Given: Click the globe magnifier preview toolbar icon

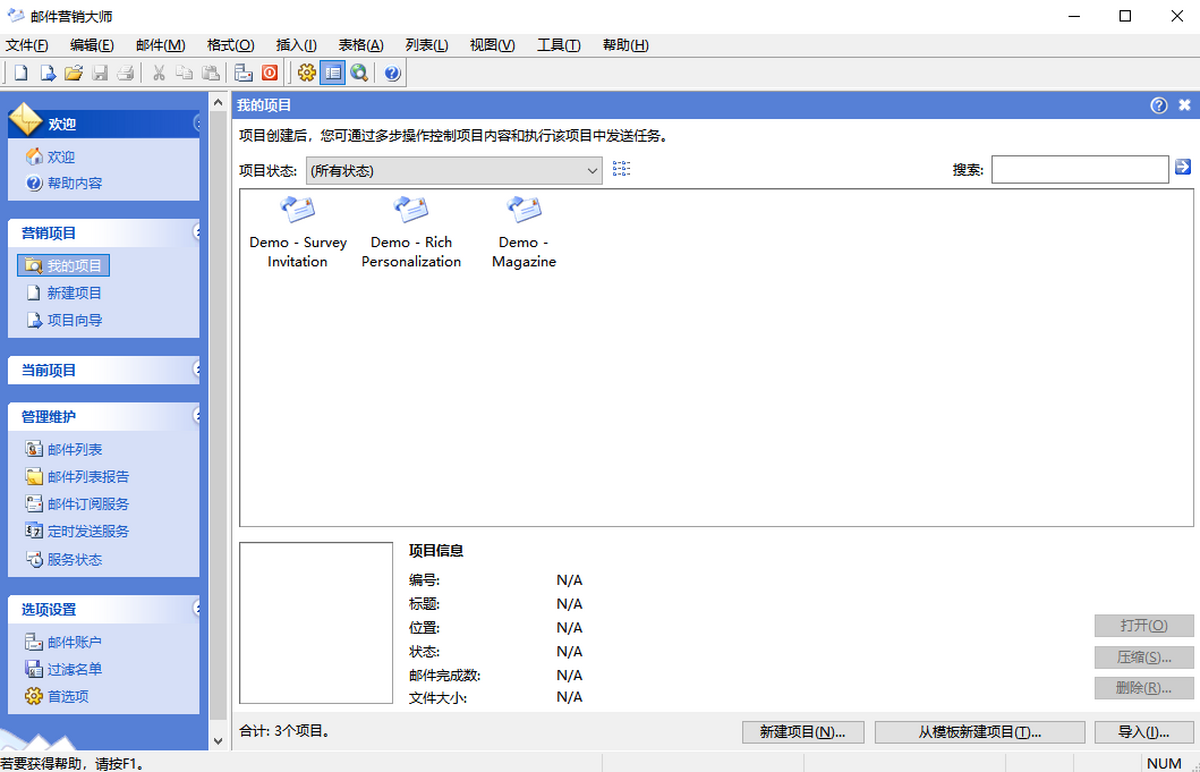Looking at the screenshot, I should (359, 73).
